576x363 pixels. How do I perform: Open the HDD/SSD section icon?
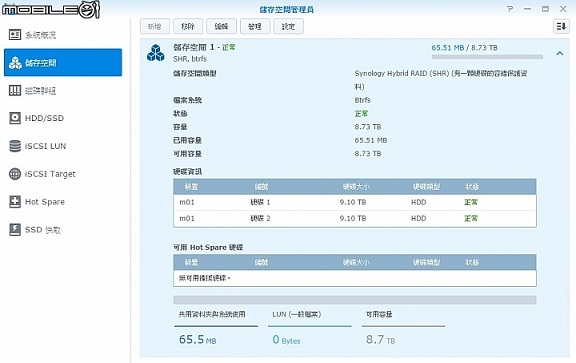tap(15, 118)
